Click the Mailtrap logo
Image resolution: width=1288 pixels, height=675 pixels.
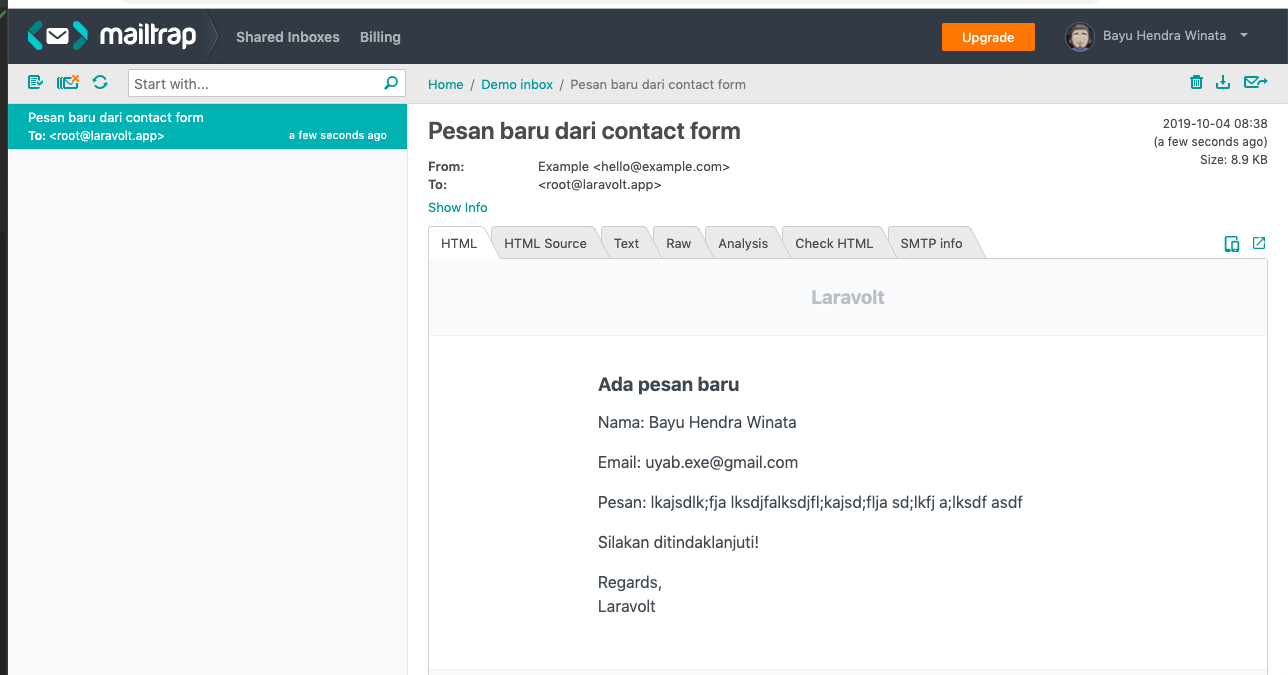(111, 37)
